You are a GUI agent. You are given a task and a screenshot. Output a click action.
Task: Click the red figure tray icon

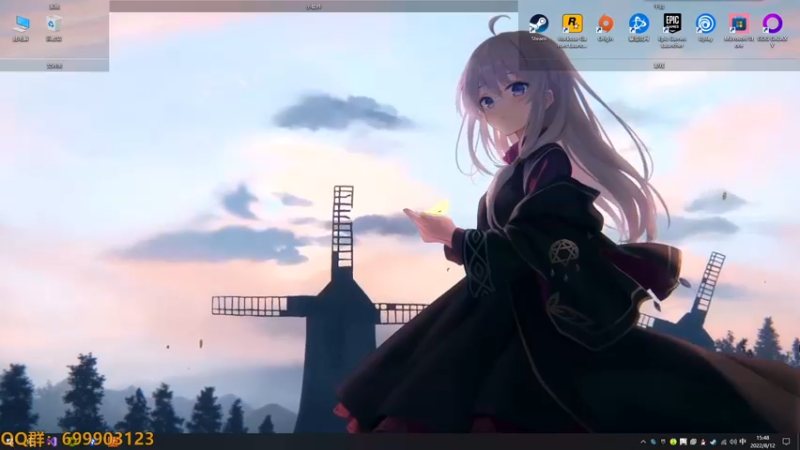pos(703,442)
